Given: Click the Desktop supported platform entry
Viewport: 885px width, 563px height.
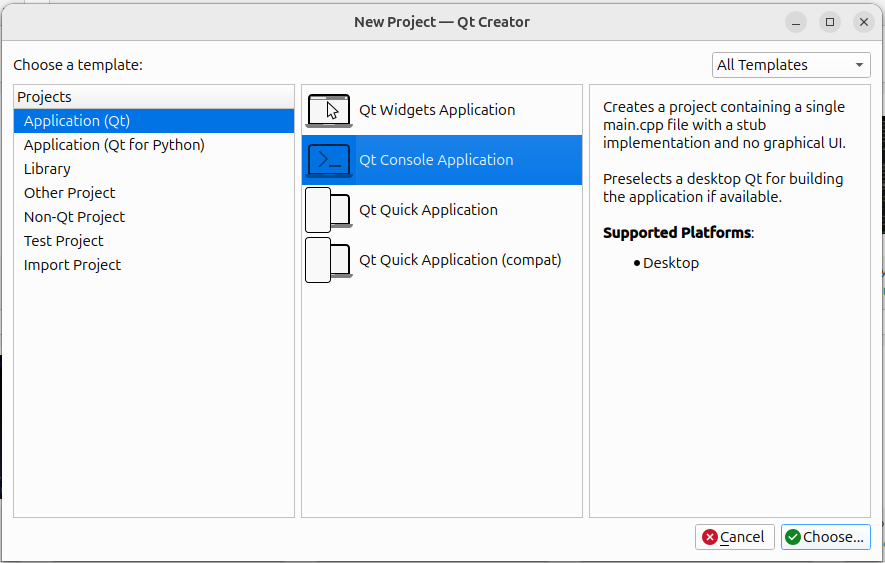Looking at the screenshot, I should [x=671, y=263].
